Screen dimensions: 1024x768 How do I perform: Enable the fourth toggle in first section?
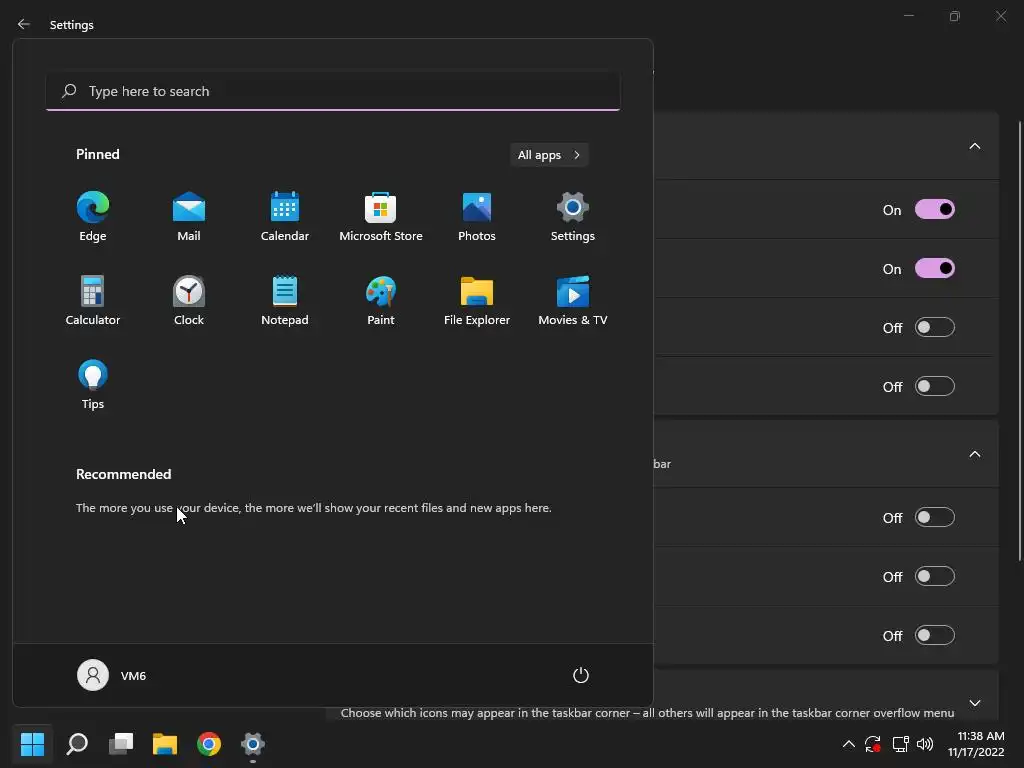tap(935, 387)
